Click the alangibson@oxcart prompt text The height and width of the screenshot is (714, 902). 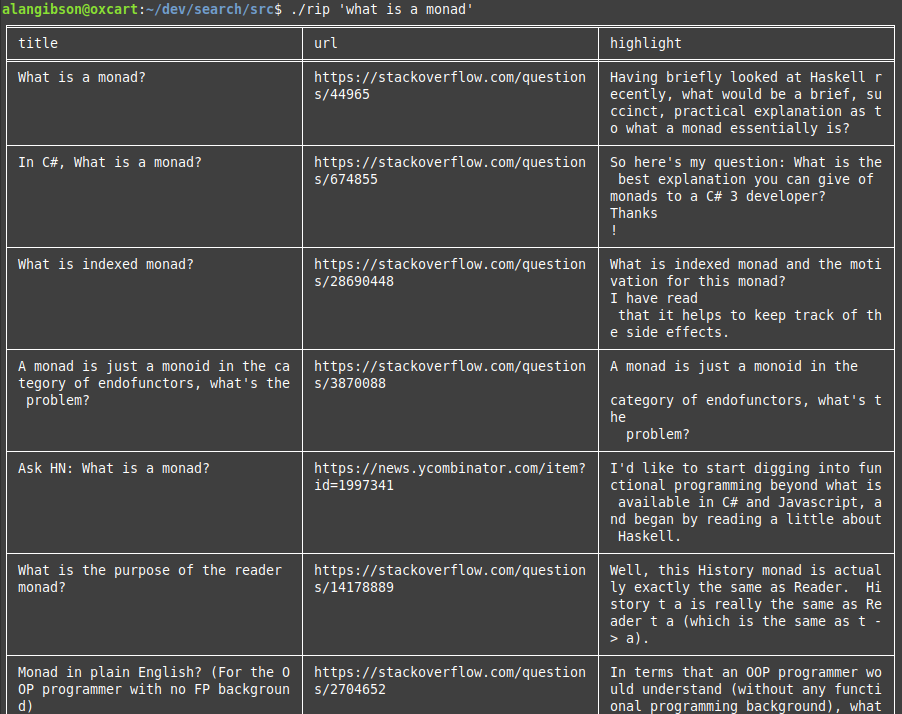[x=70, y=9]
